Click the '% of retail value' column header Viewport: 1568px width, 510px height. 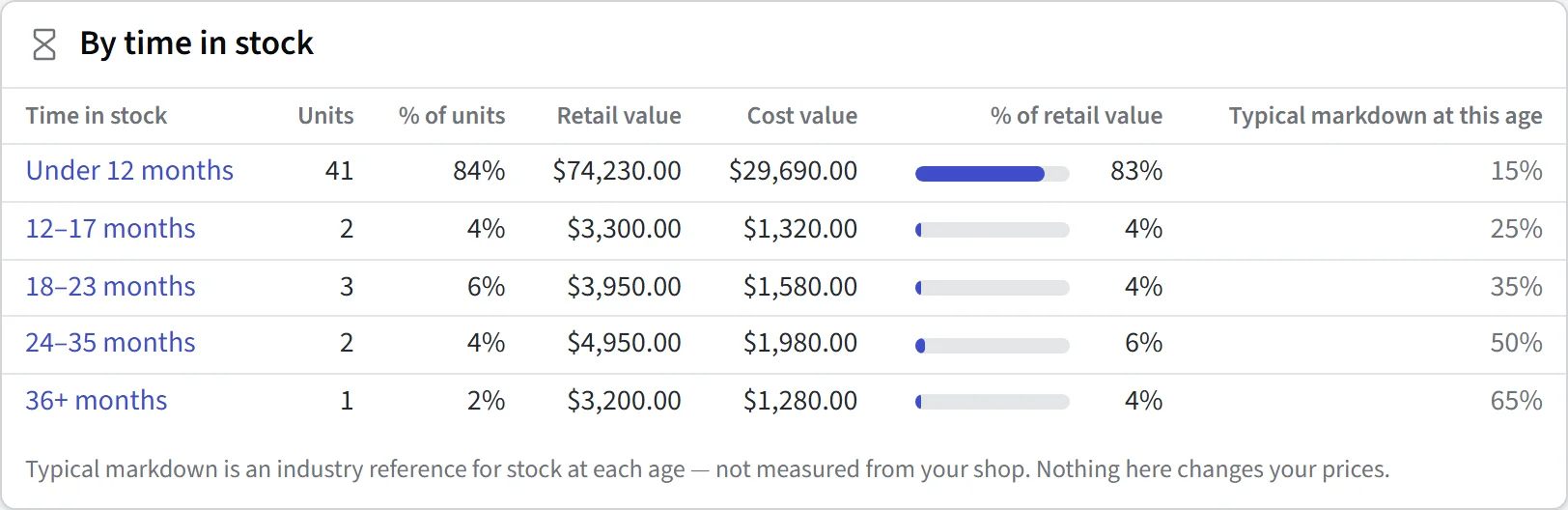(x=1077, y=116)
